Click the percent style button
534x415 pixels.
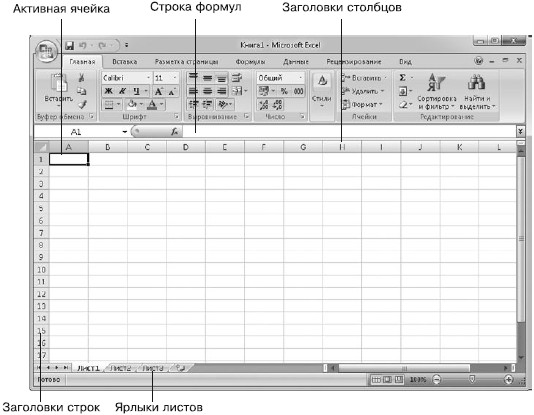point(284,91)
